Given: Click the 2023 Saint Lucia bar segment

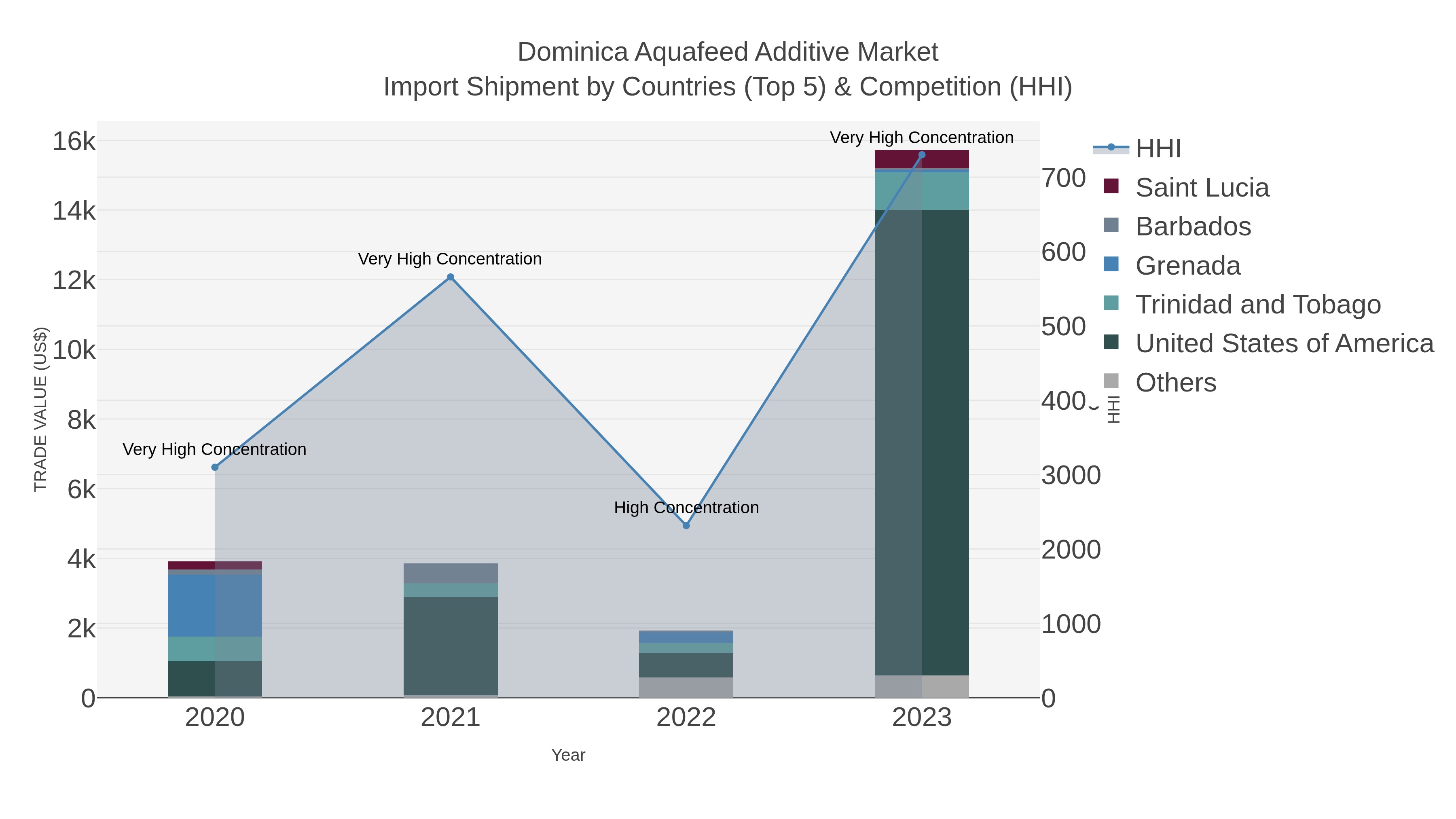Looking at the screenshot, I should pyautogui.click(x=922, y=159).
